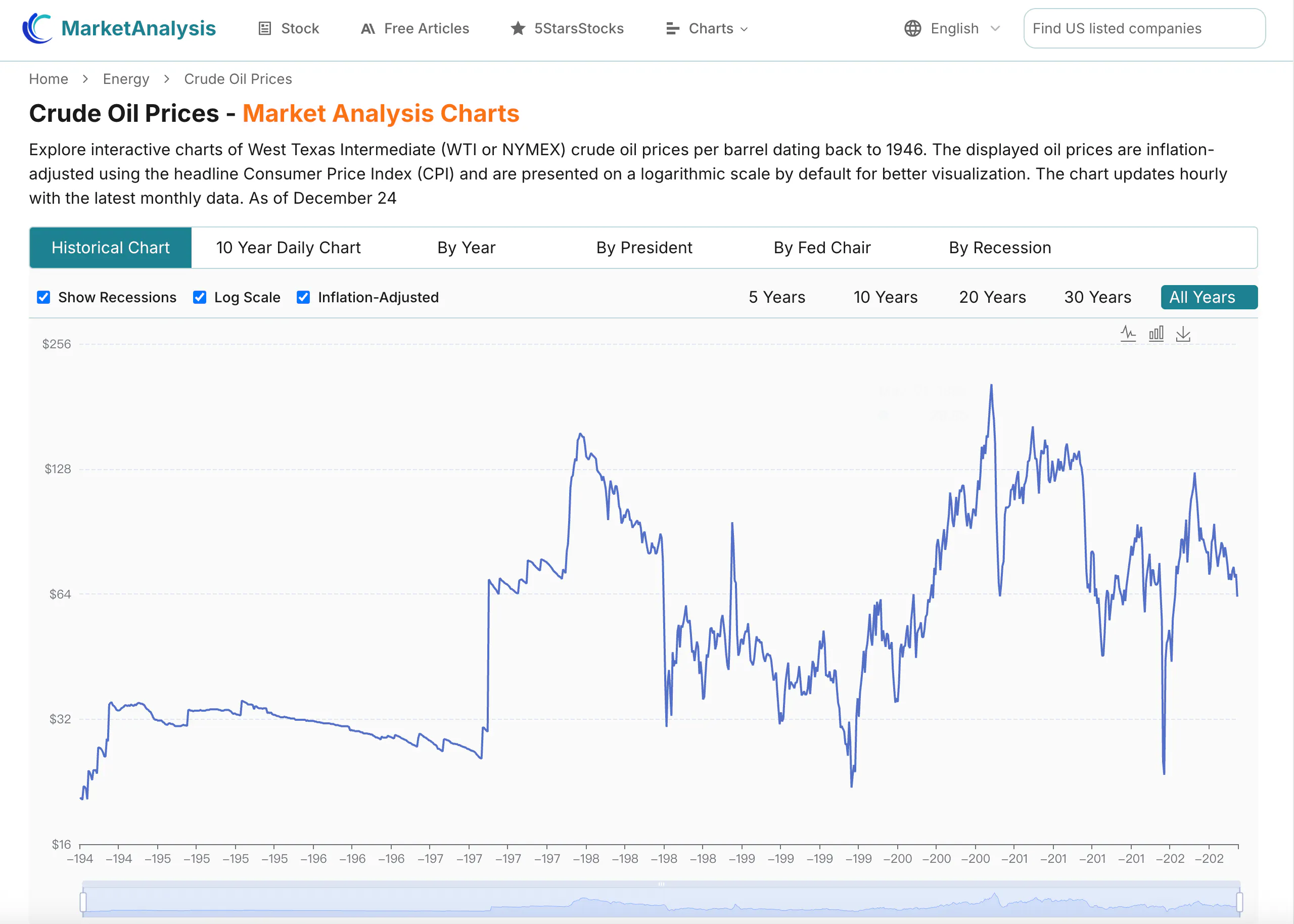Select the 10 Years range
This screenshot has height=924, width=1294.
point(886,297)
